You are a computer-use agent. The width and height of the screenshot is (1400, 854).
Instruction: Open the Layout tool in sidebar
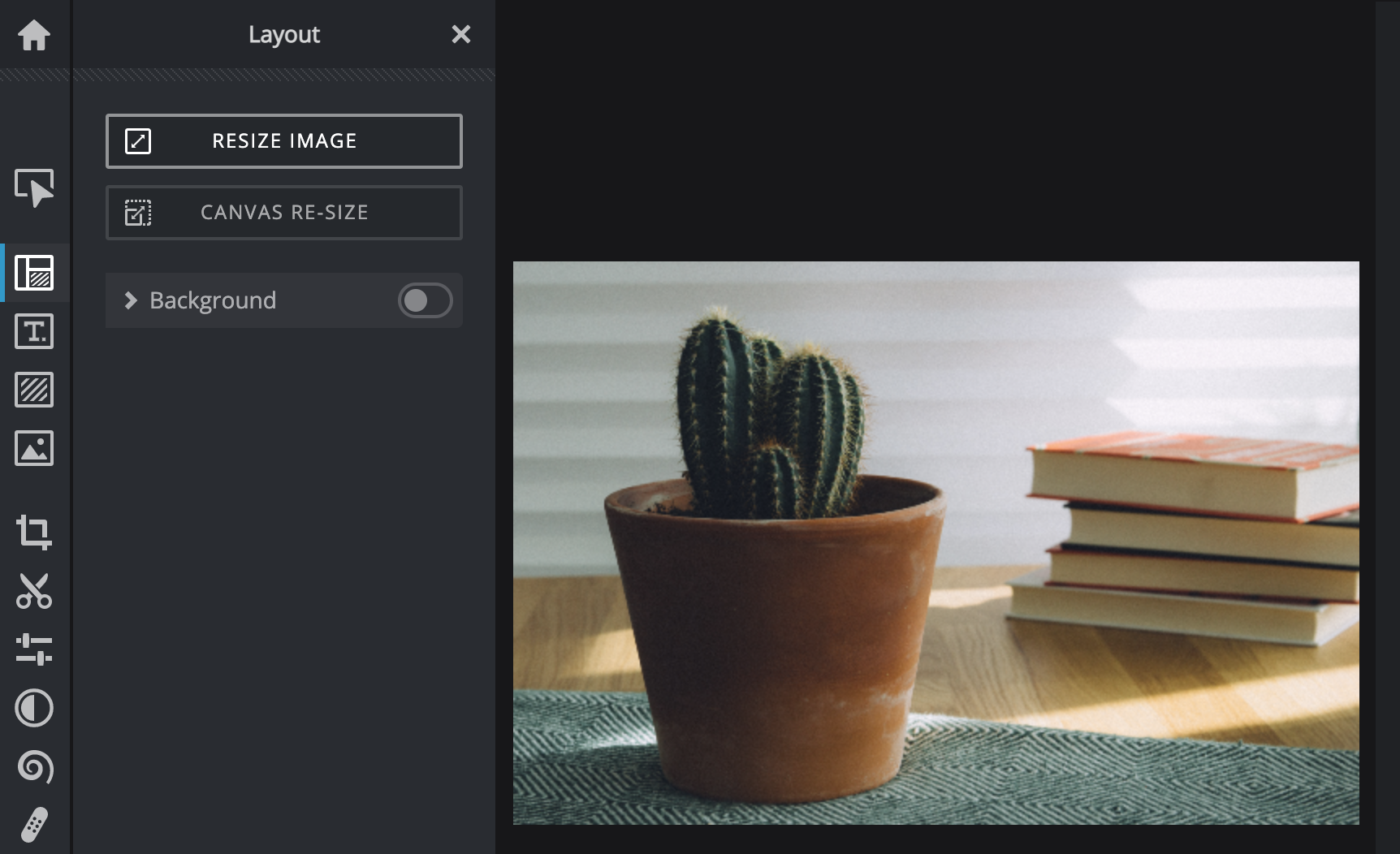pyautogui.click(x=34, y=273)
